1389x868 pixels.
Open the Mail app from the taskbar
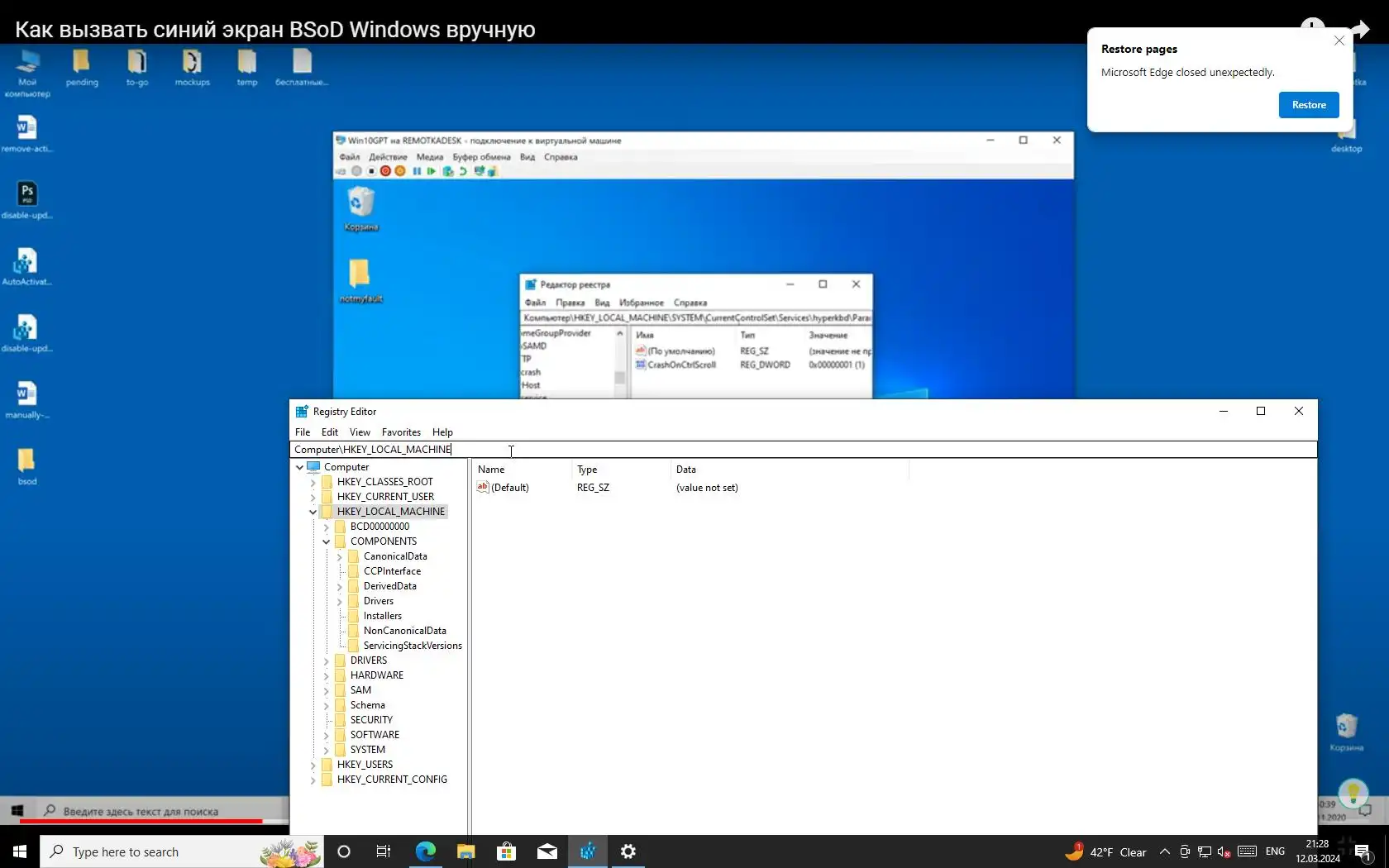(x=547, y=851)
